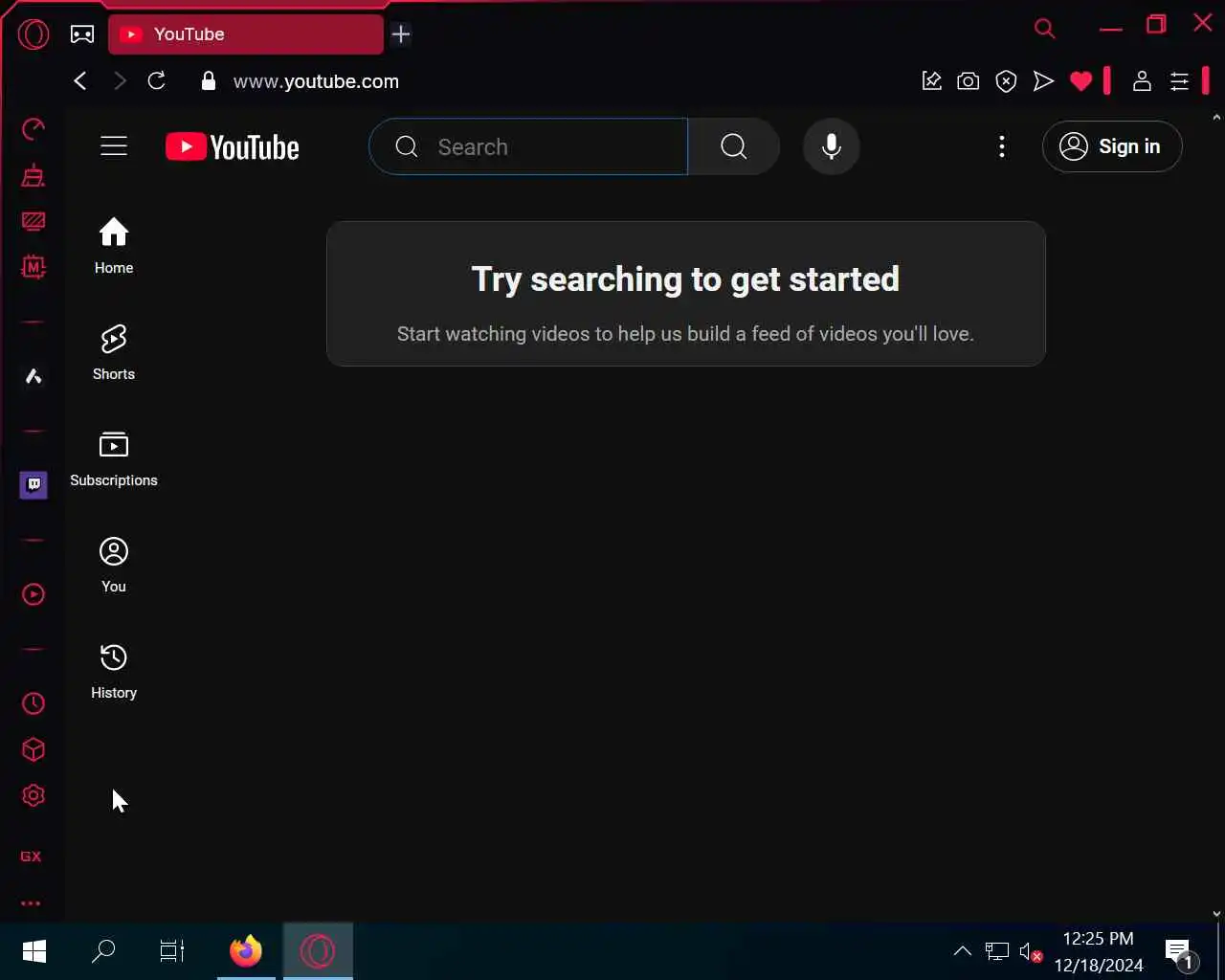Start voice search with microphone icon

pos(832,146)
